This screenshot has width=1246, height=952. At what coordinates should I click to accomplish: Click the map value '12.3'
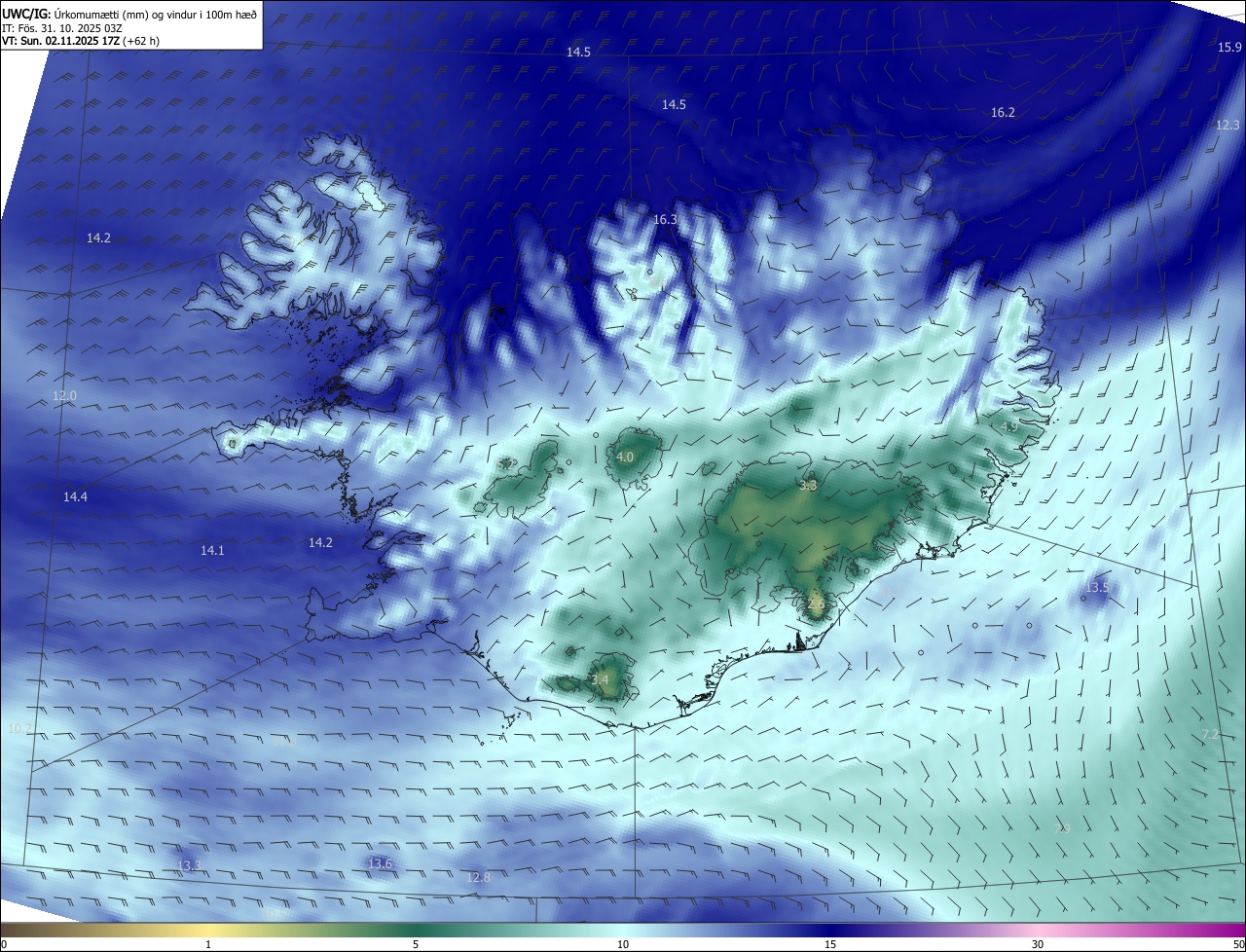pyautogui.click(x=1228, y=125)
